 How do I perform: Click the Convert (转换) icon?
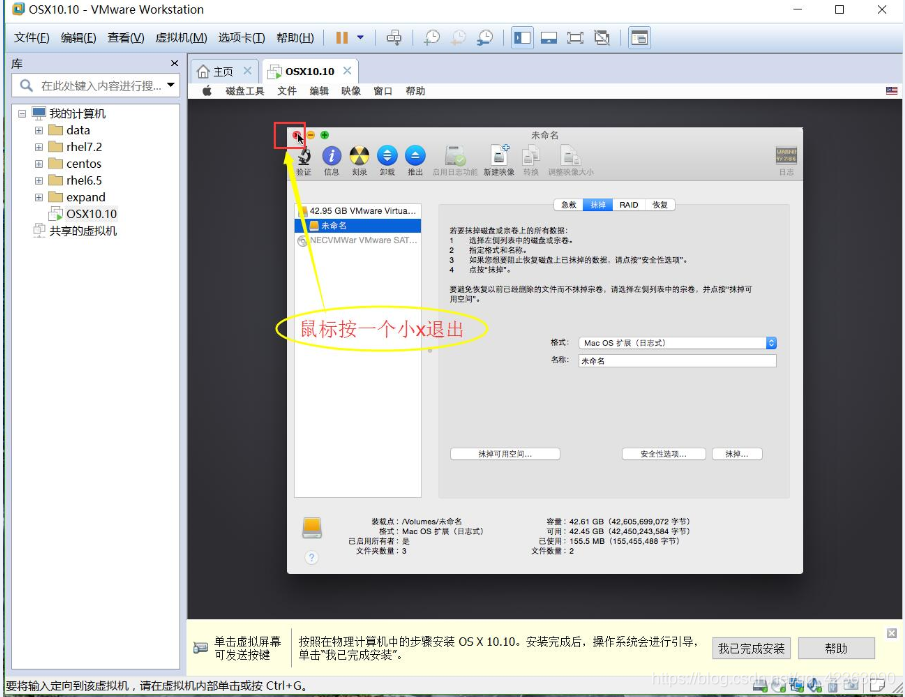coord(530,156)
